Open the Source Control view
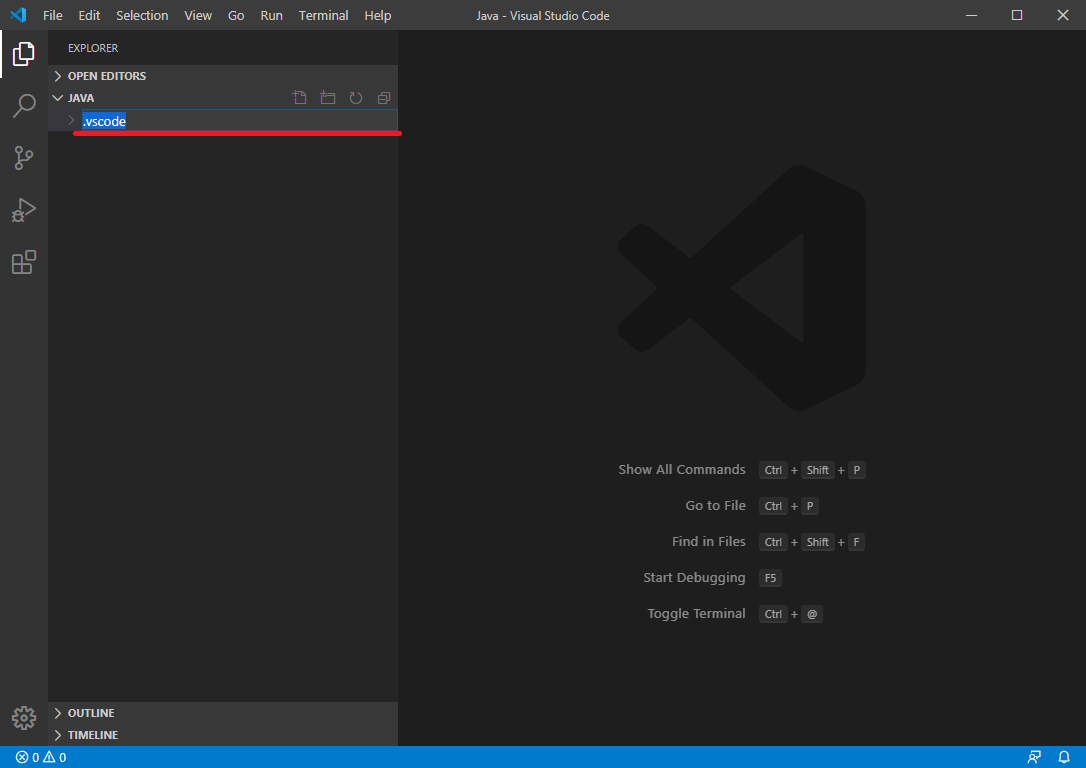 coord(24,158)
